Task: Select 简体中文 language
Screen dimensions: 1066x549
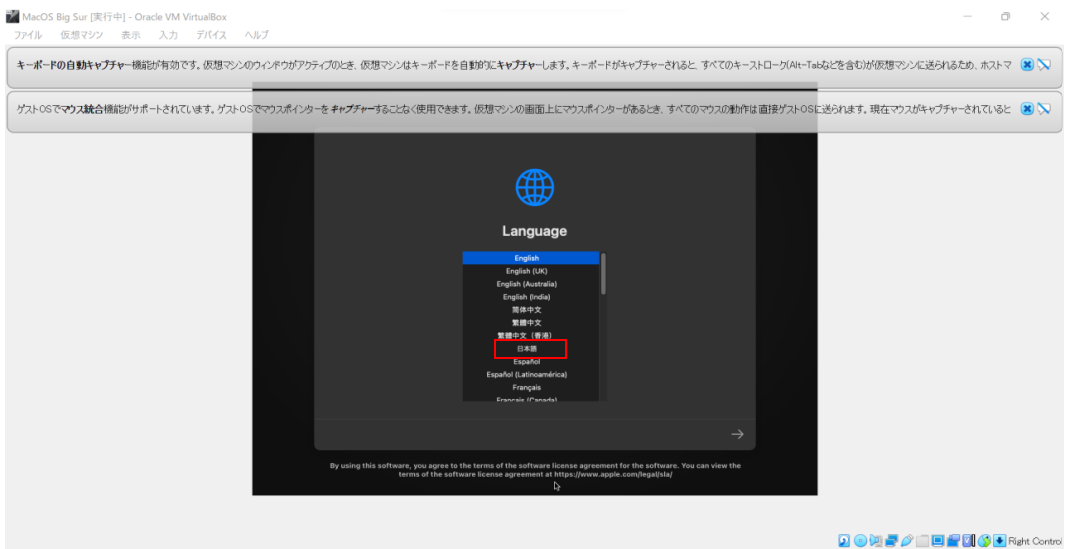Action: tap(531, 310)
